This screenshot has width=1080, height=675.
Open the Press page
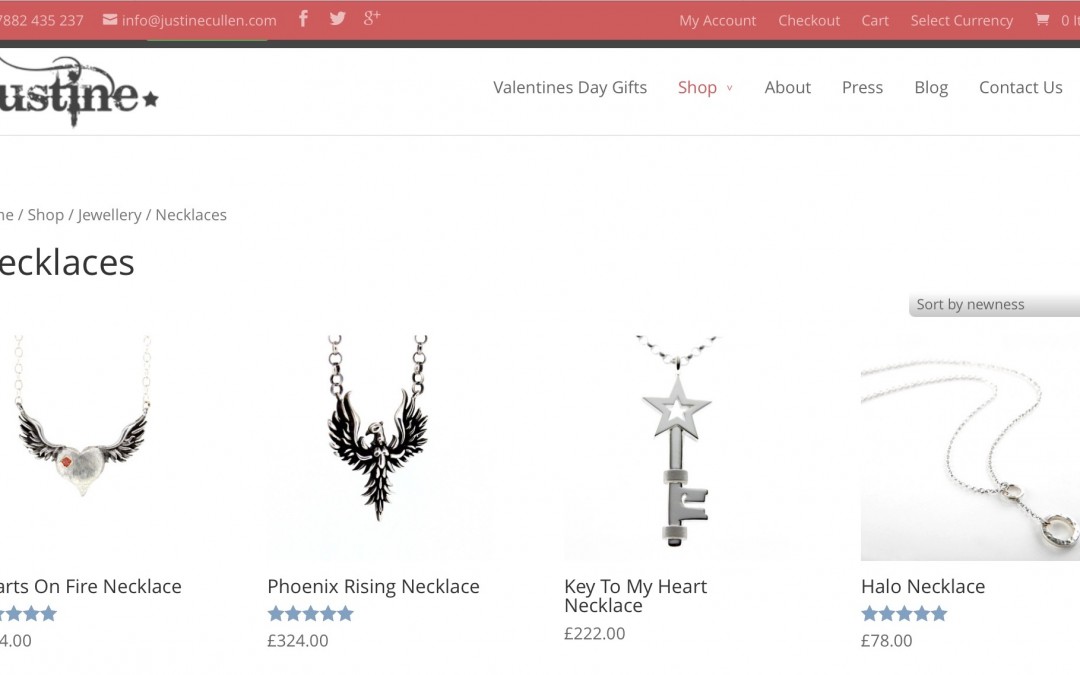(862, 87)
